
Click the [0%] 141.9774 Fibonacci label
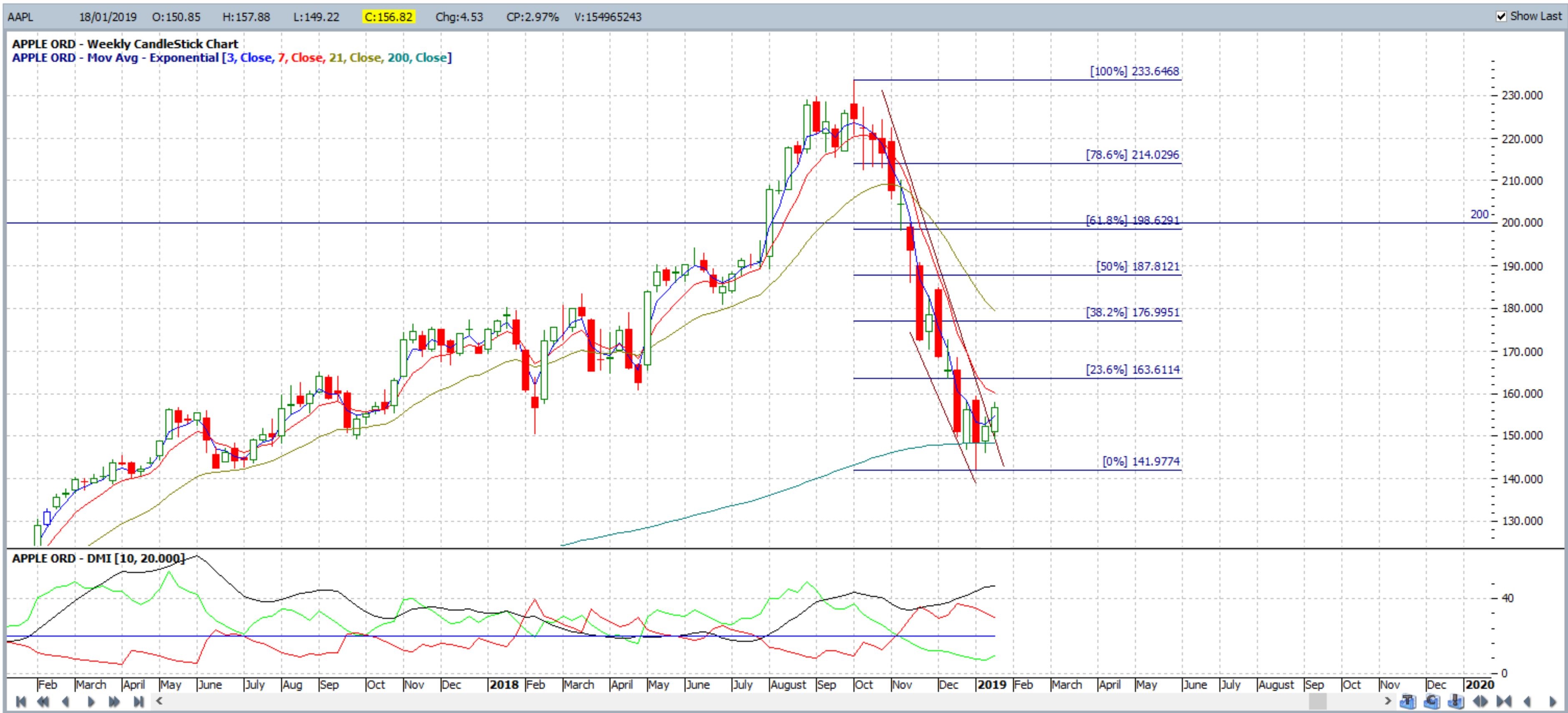pyautogui.click(x=1141, y=461)
